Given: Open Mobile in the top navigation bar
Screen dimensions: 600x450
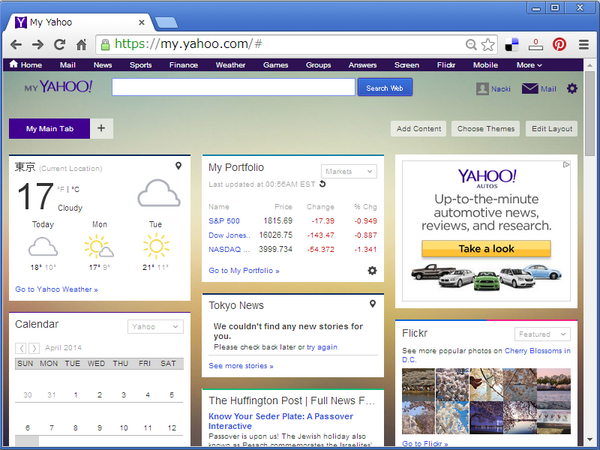Looking at the screenshot, I should click(485, 65).
